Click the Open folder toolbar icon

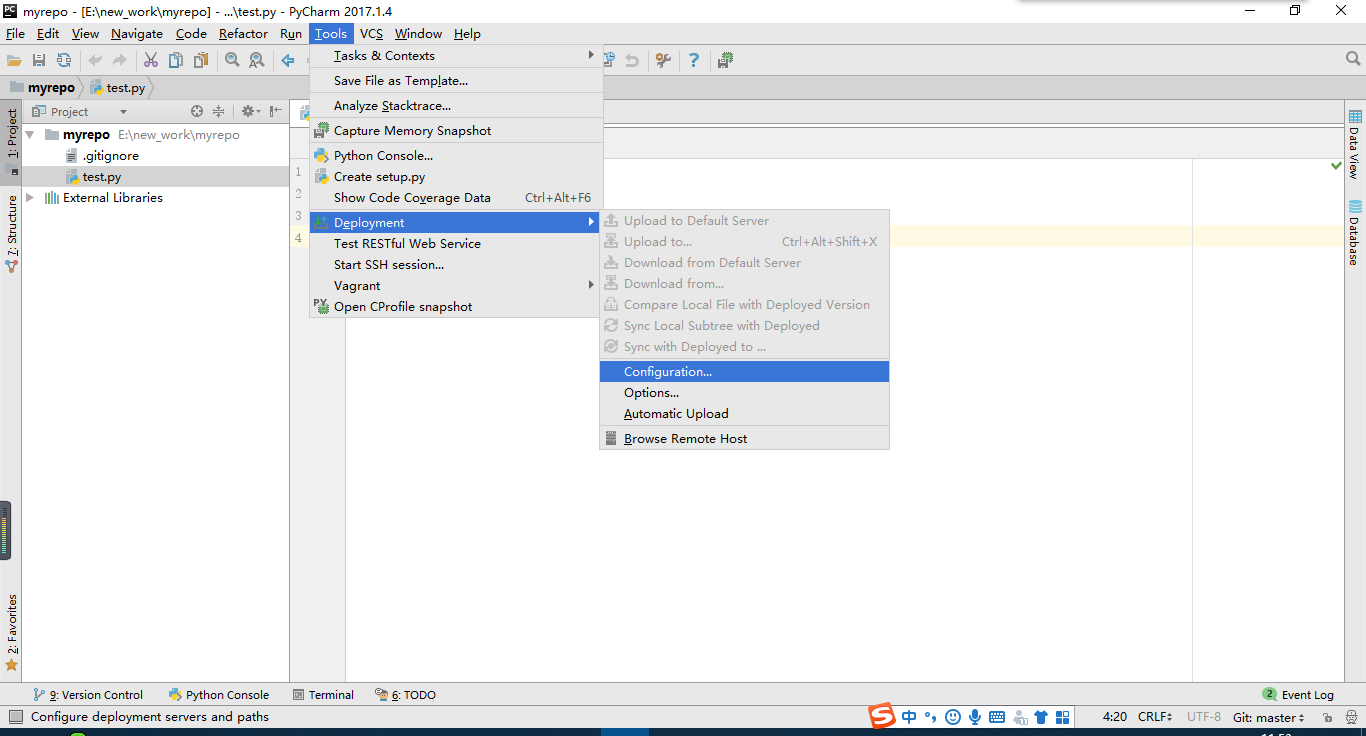[x=14, y=61]
